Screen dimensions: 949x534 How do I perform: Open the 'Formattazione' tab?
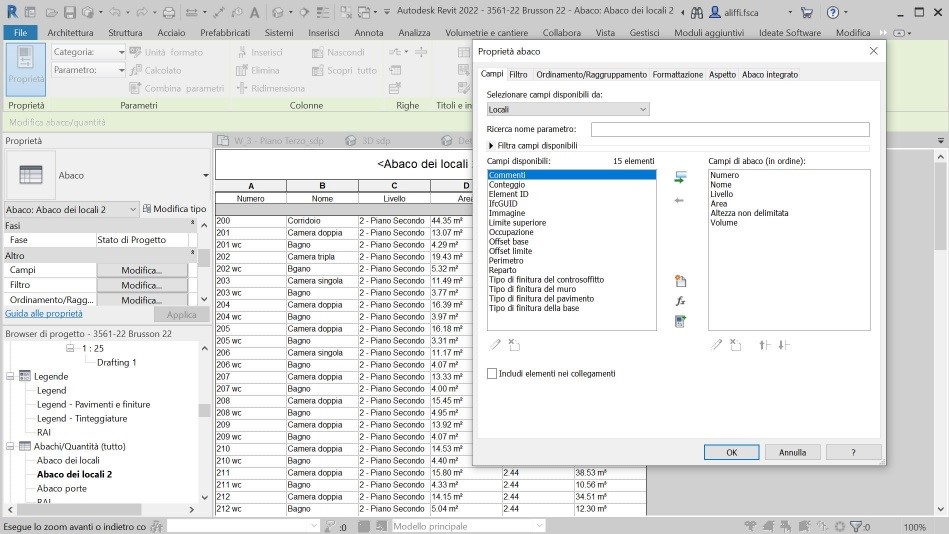pyautogui.click(x=678, y=75)
